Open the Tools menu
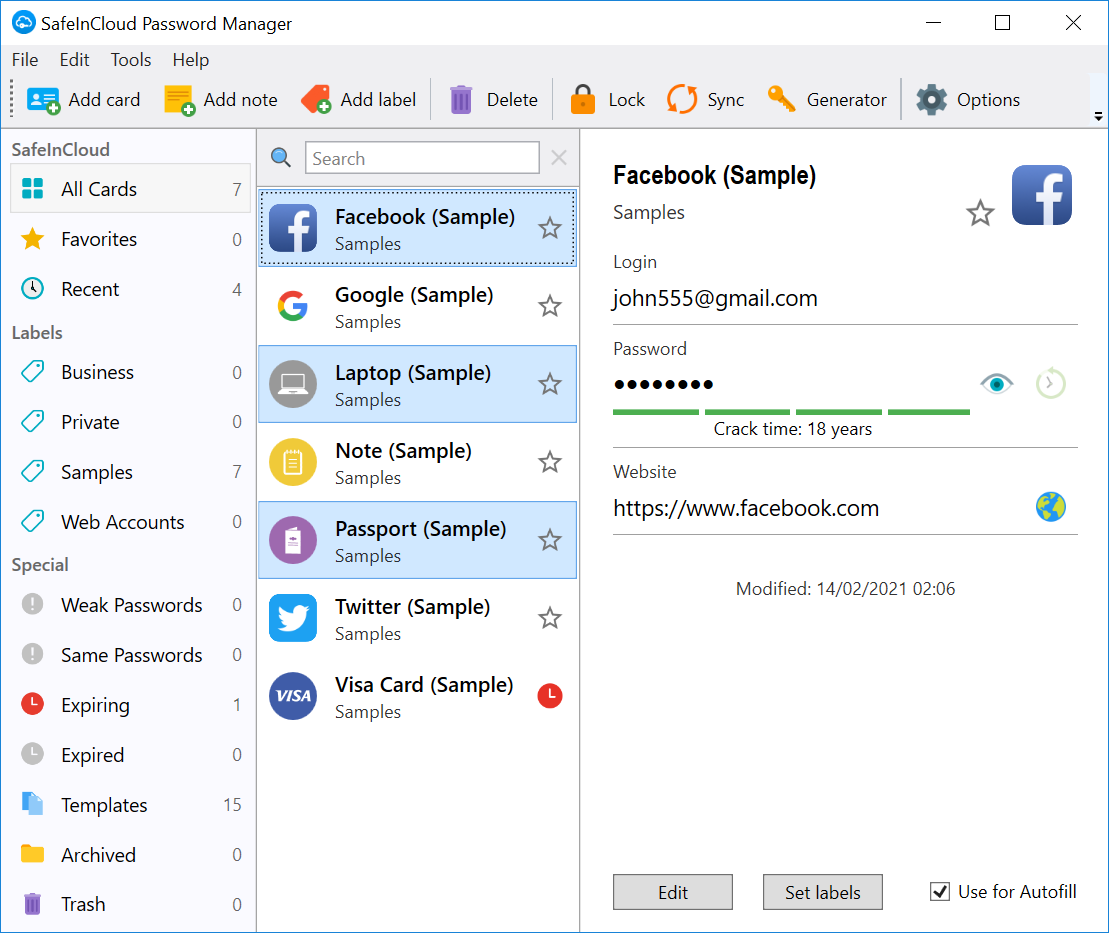The height and width of the screenshot is (933, 1109). pyautogui.click(x=131, y=60)
